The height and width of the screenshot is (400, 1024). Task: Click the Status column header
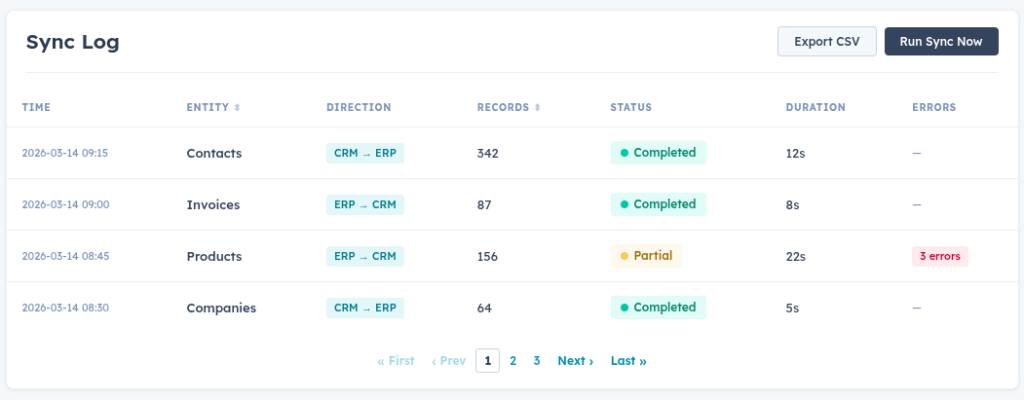tap(630, 107)
